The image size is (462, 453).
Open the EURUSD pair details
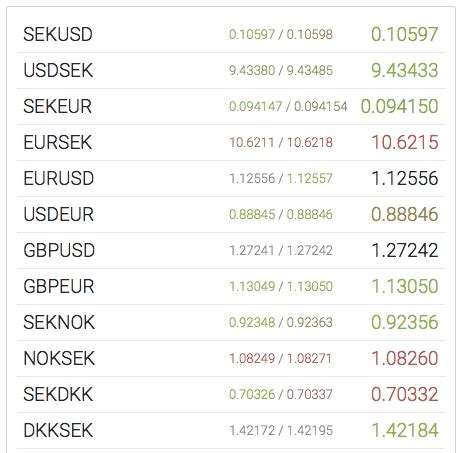pyautogui.click(x=231, y=178)
